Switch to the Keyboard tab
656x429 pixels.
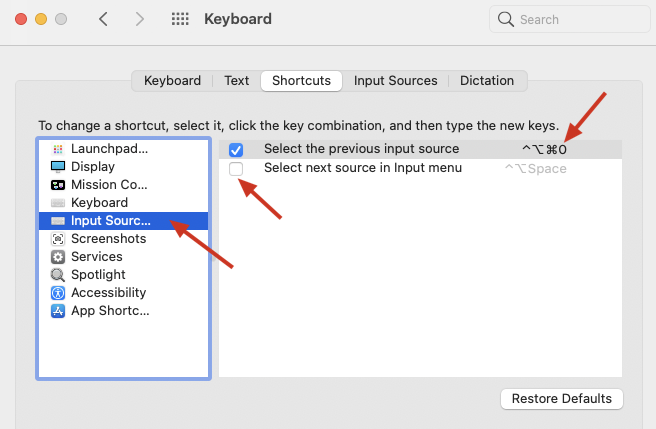point(172,81)
